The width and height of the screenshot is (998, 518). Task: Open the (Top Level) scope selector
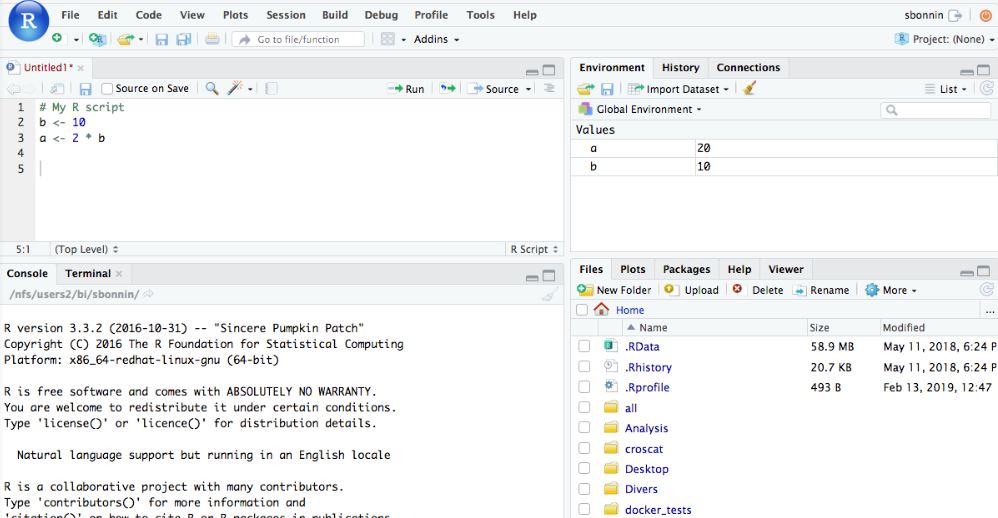[86, 249]
